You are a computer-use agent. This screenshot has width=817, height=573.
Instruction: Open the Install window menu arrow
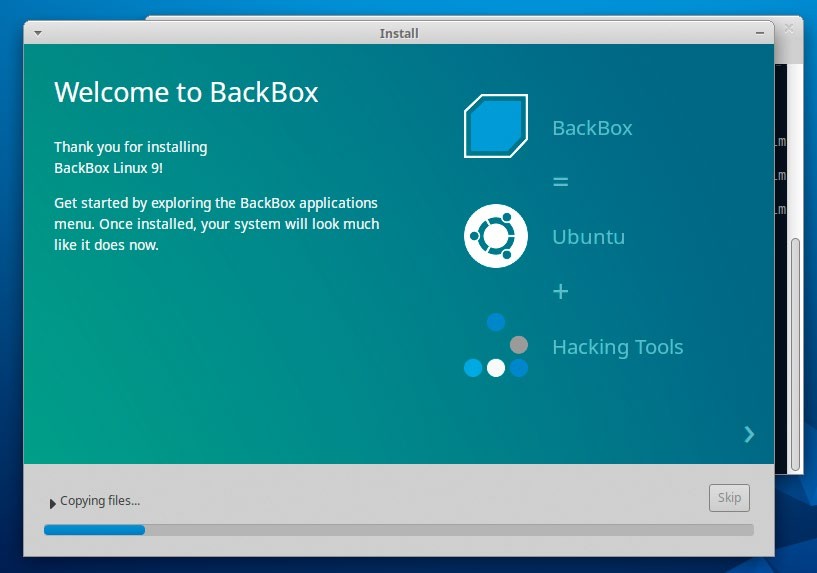tap(38, 33)
